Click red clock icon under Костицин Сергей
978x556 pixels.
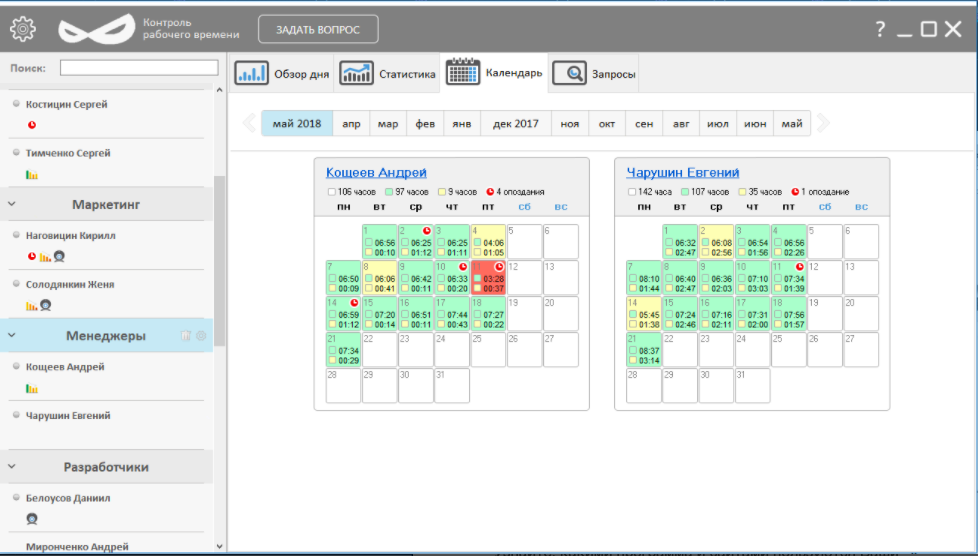[32, 125]
